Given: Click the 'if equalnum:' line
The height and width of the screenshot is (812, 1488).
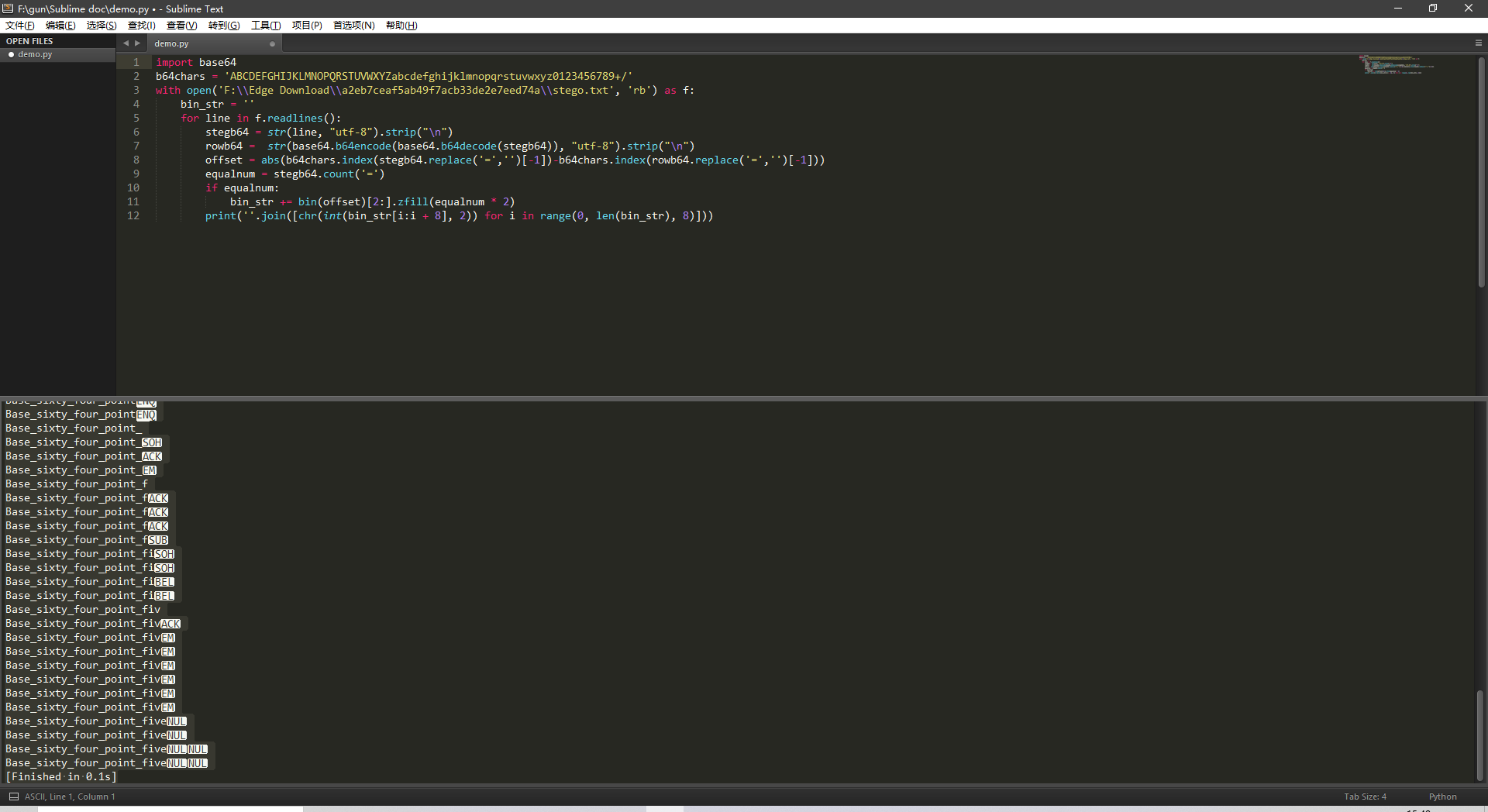Looking at the screenshot, I should [x=242, y=188].
